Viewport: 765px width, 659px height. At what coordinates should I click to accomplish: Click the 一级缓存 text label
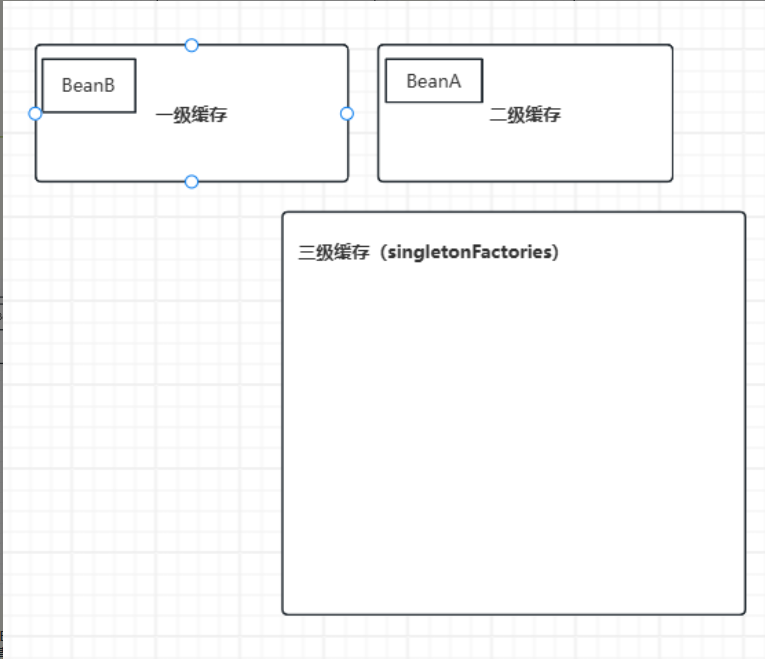(x=192, y=115)
